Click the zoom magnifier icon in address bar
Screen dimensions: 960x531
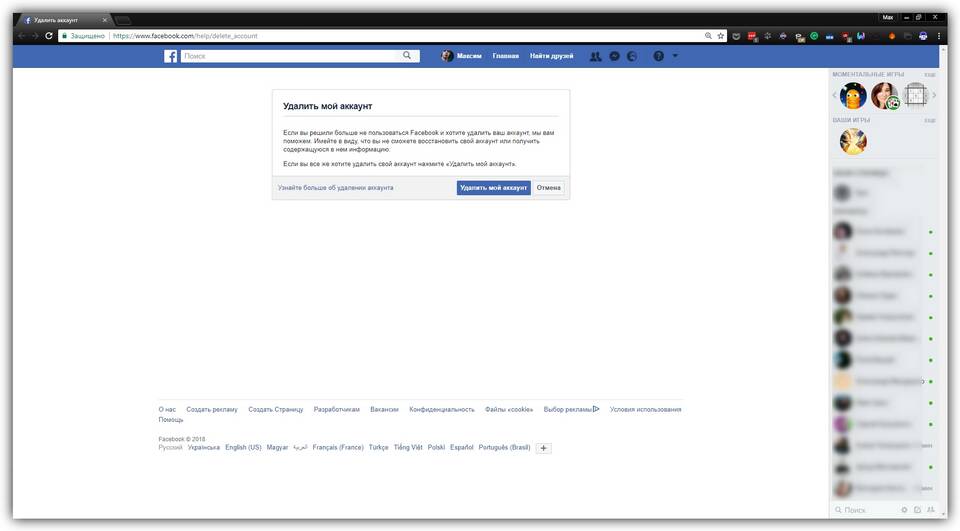[708, 36]
